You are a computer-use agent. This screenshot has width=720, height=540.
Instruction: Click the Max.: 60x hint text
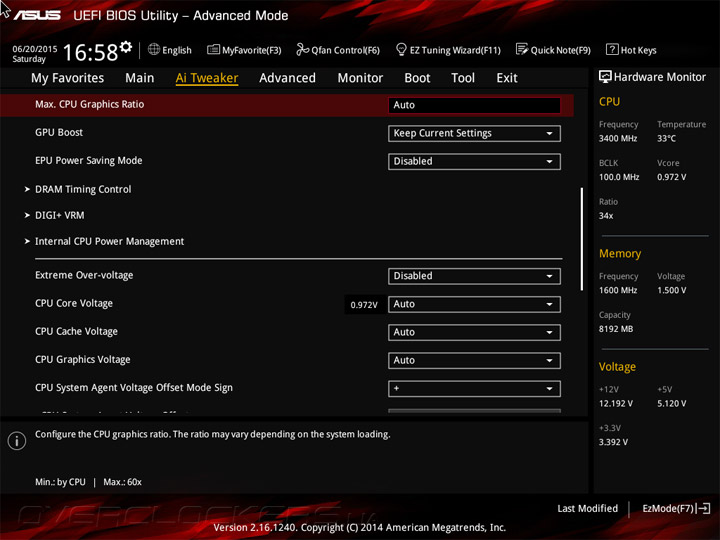click(x=122, y=482)
